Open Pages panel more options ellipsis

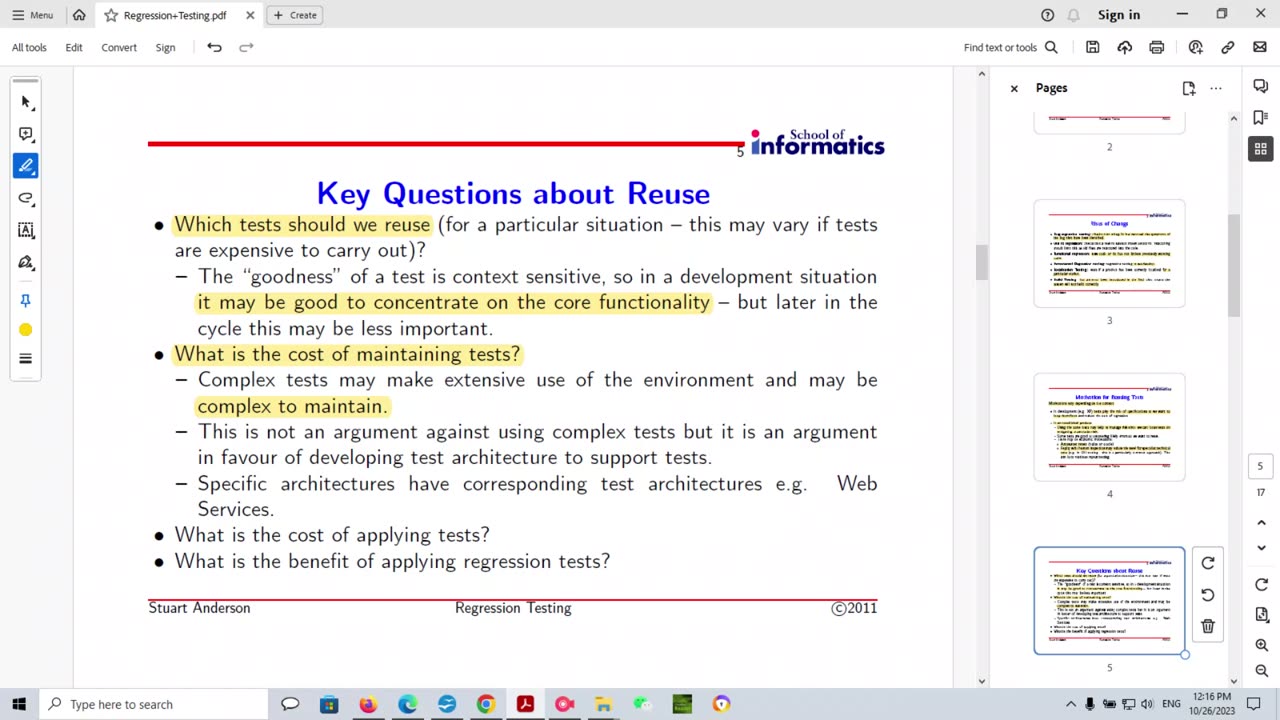(1216, 88)
